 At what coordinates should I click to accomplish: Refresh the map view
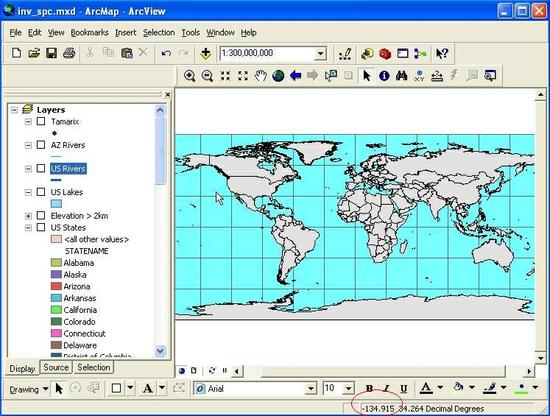tap(212, 370)
